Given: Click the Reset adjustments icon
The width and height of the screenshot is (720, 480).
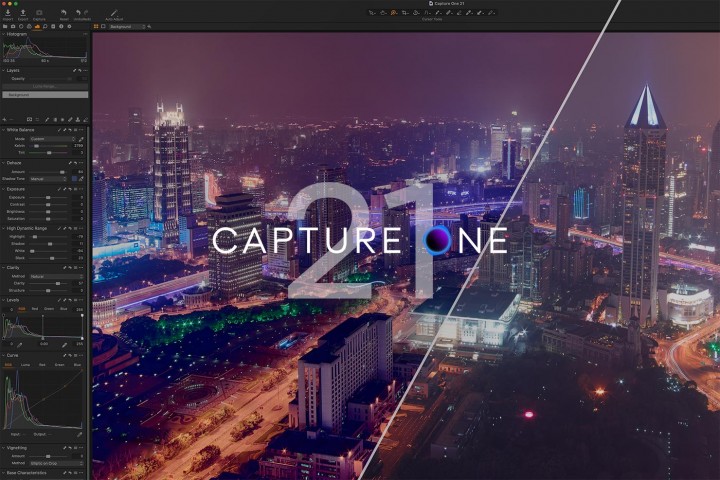Looking at the screenshot, I should [x=64, y=13].
